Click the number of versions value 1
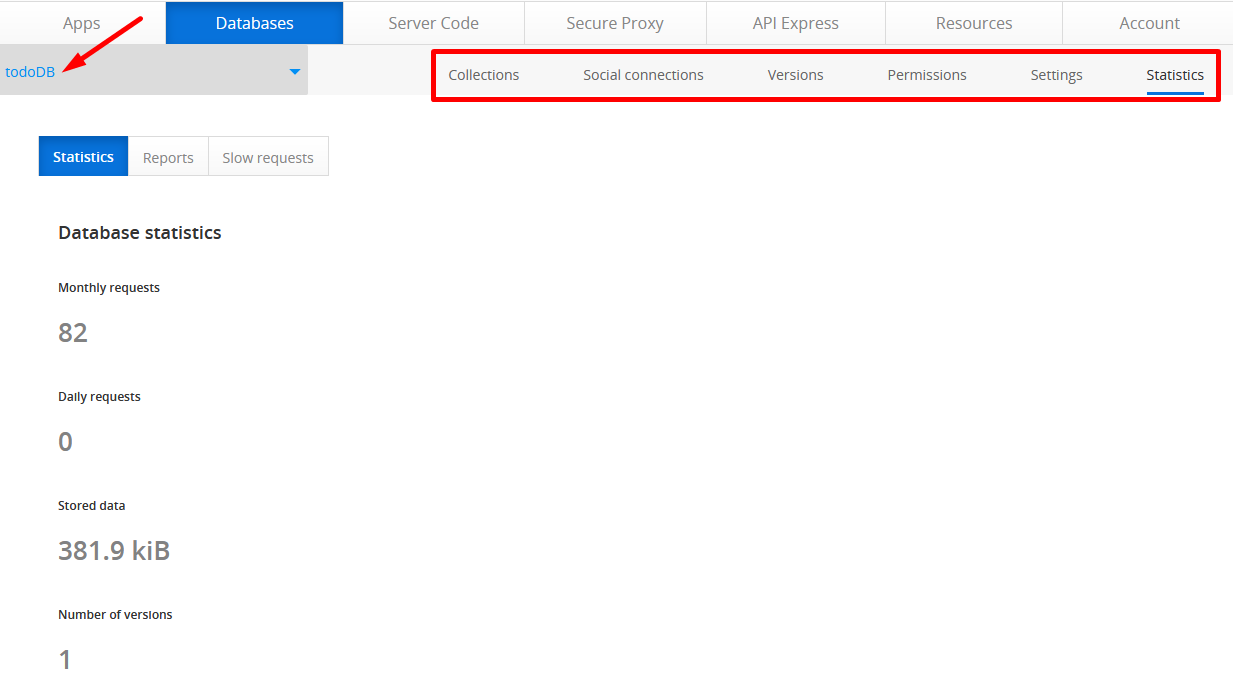Viewport: 1233px width, 692px height. (65, 660)
